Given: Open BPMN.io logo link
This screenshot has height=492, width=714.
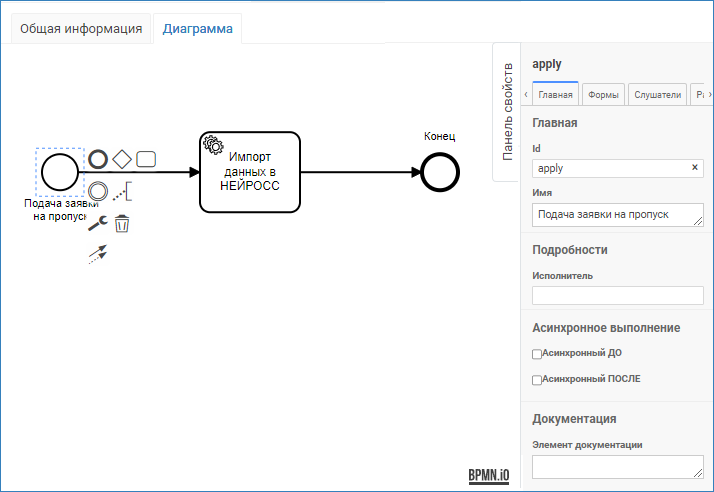Looking at the screenshot, I should (489, 476).
